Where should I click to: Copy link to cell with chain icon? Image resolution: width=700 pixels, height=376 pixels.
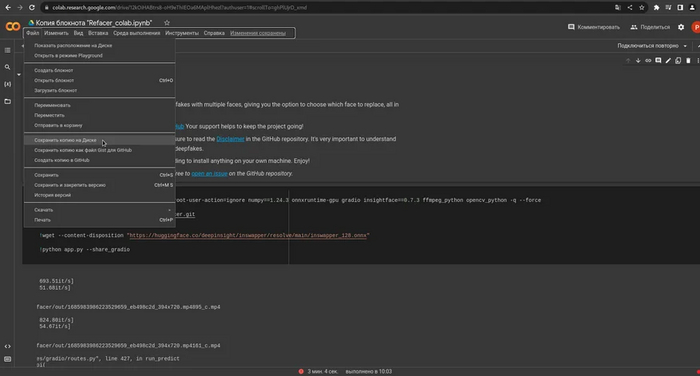click(648, 60)
